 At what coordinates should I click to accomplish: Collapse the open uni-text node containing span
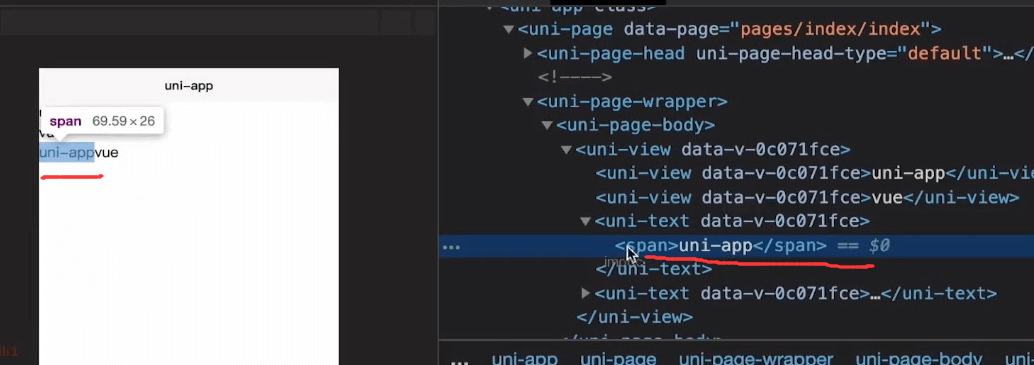(585, 221)
